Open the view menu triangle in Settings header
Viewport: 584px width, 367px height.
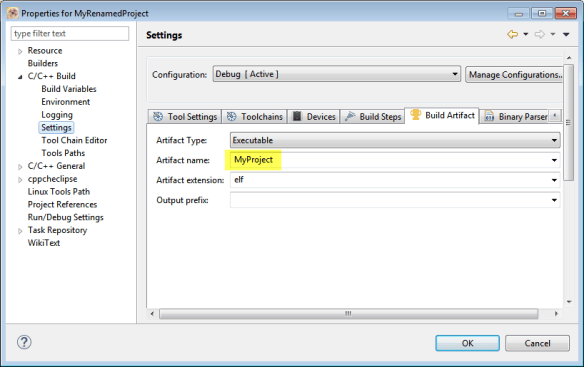click(x=566, y=35)
